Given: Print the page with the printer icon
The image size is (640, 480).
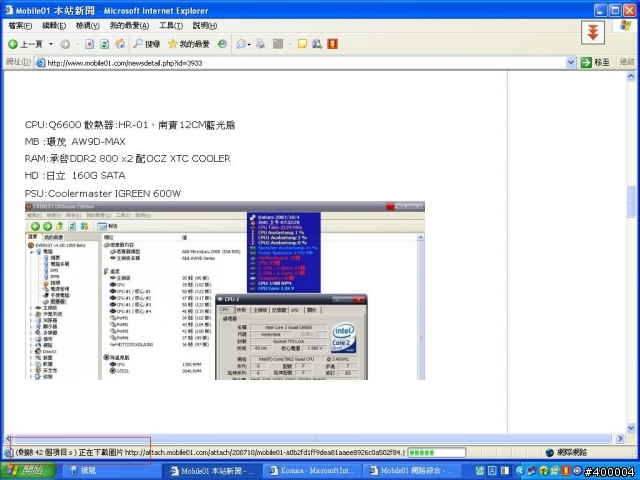Looking at the screenshot, I should 260,44.
